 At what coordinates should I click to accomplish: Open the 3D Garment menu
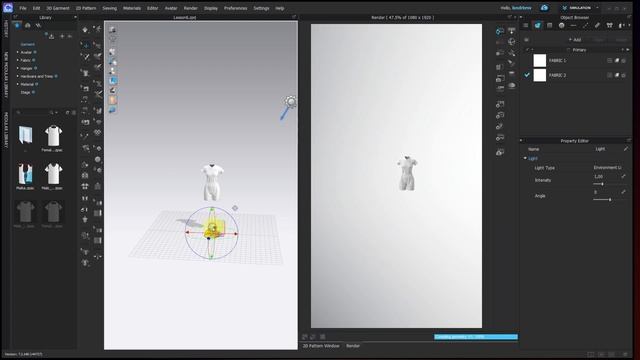pos(58,8)
